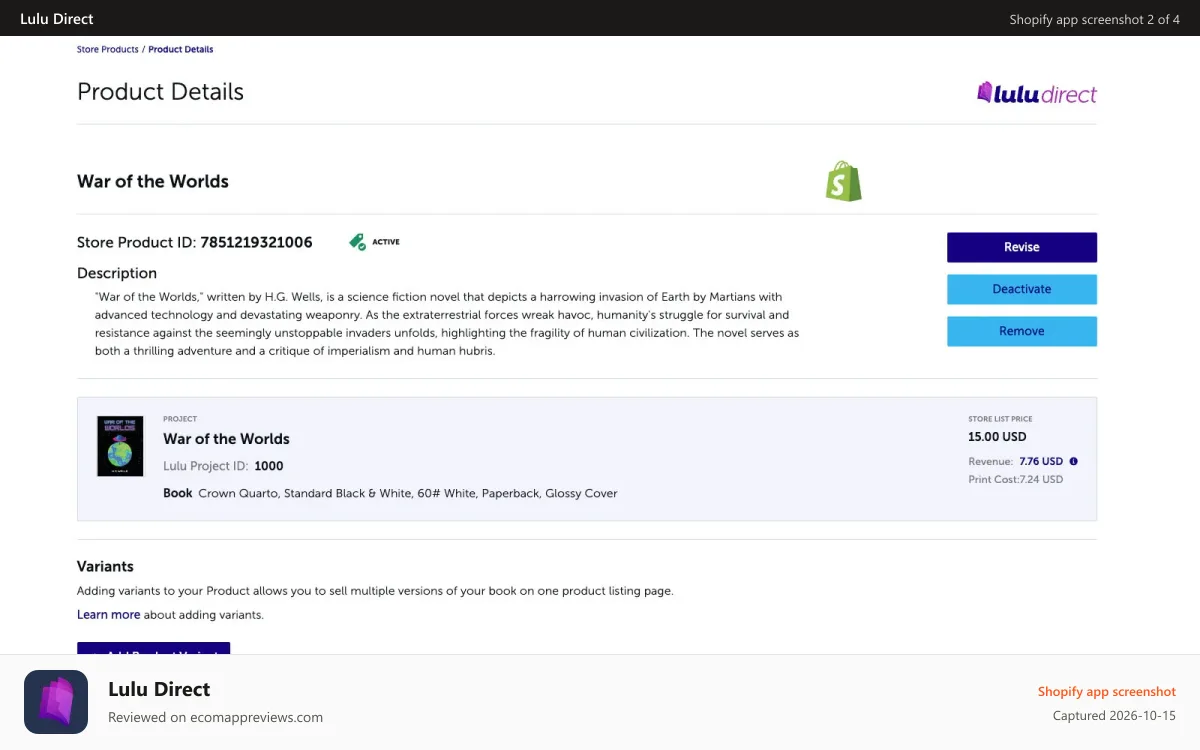Open the War of the Worlds cover thumbnail
Screen dimensions: 1200x750
(120, 446)
